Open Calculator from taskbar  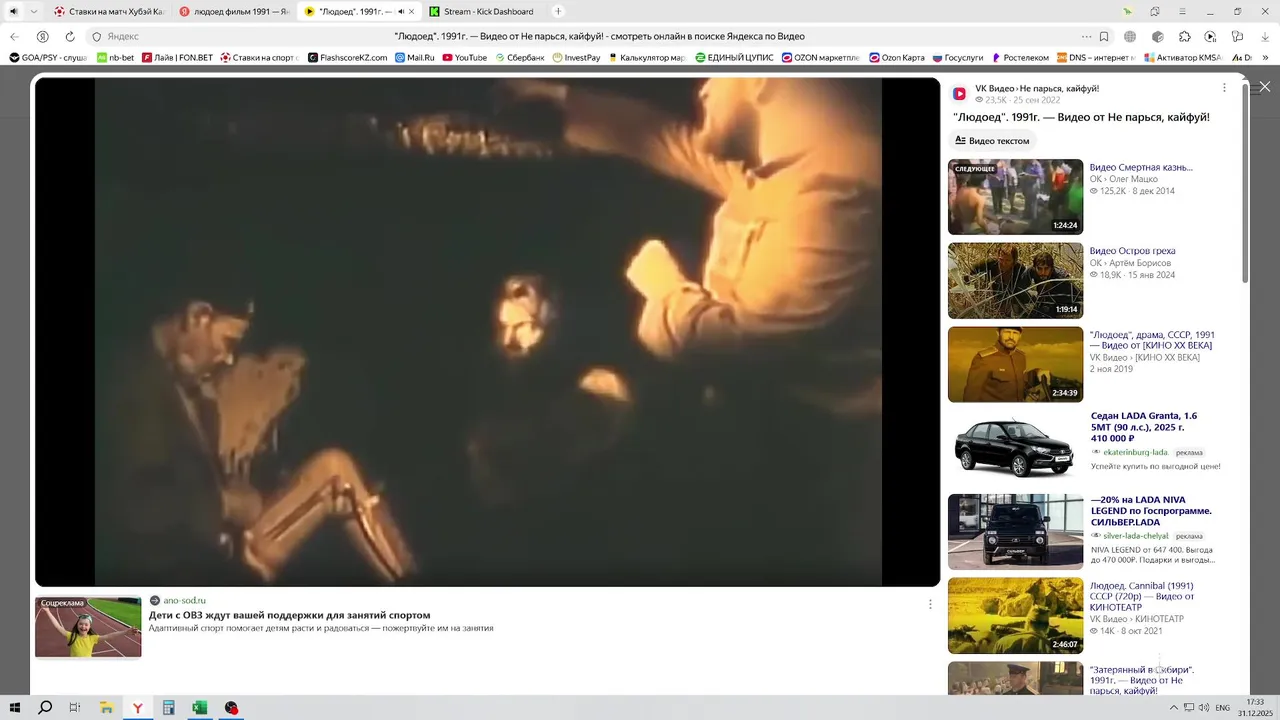click(168, 708)
